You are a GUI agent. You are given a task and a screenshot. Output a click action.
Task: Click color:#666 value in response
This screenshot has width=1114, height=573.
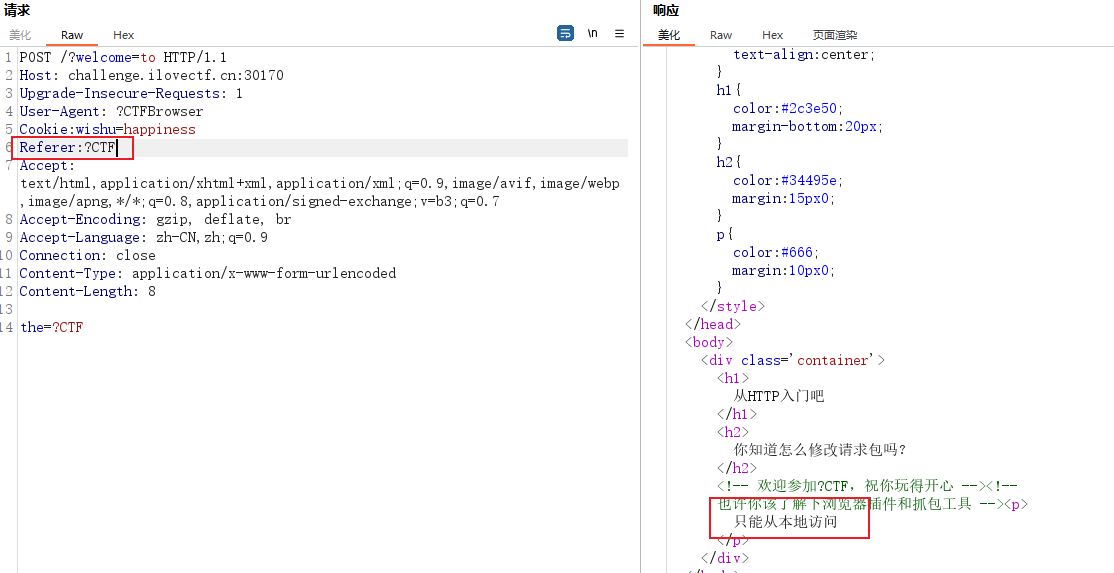click(x=799, y=252)
